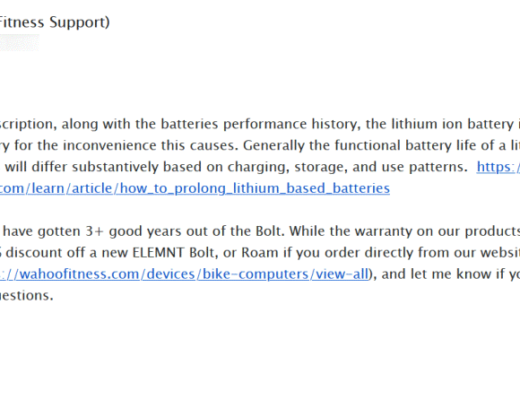Viewport: 520px width, 400px height.
Task: Click the phrase 'charging, storage, and use patterns'
Action: pyautogui.click(x=348, y=167)
